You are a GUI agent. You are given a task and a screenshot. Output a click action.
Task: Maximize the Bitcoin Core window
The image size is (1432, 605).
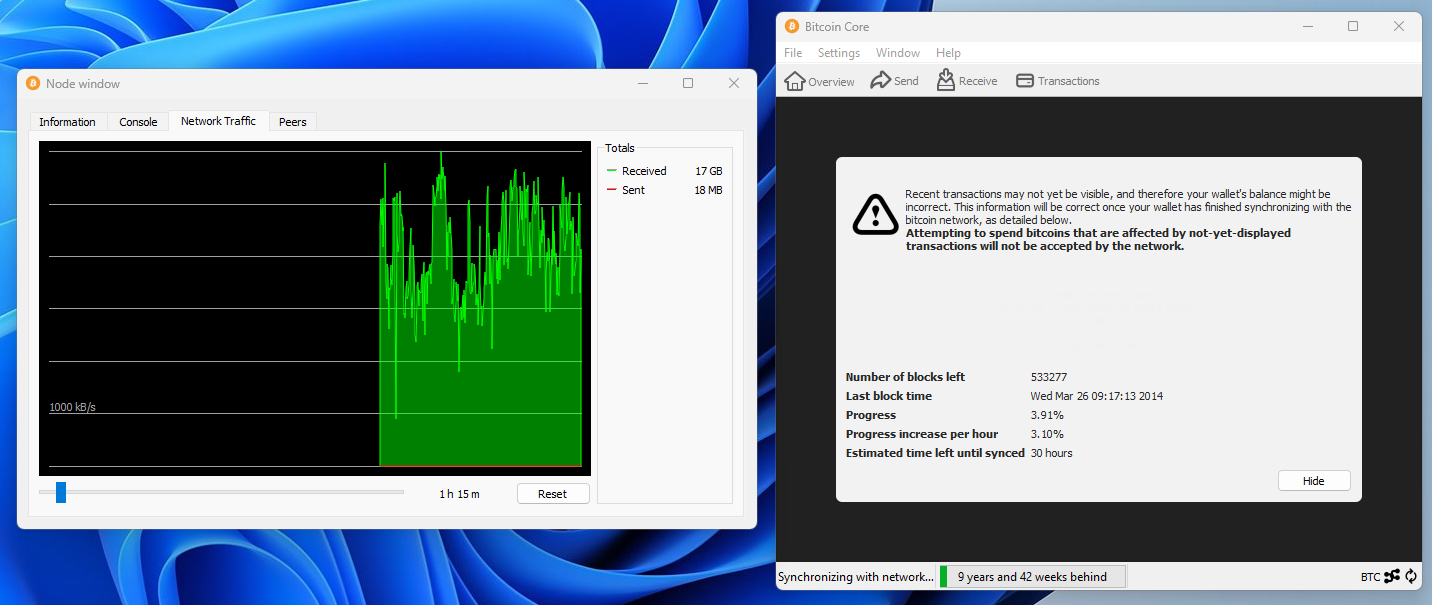(1353, 27)
